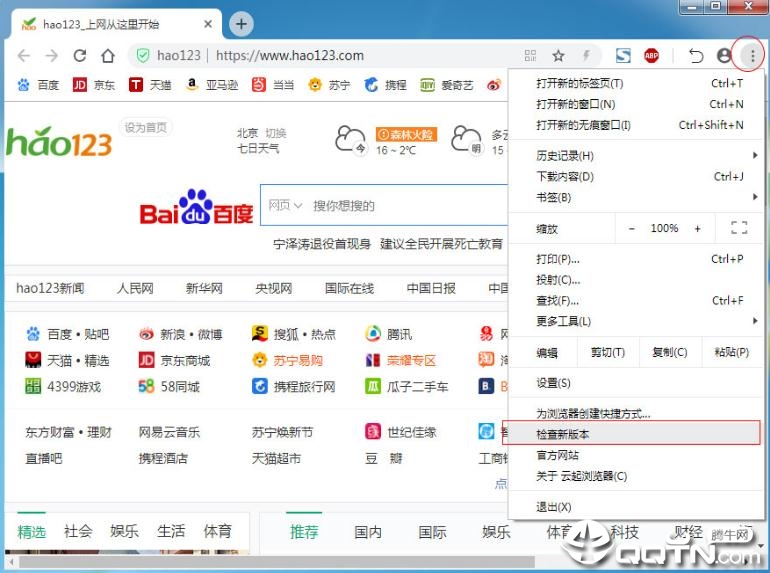Viewport: 770px width, 573px height.
Task: Open the 苏宁 bookmark
Action: (329, 85)
